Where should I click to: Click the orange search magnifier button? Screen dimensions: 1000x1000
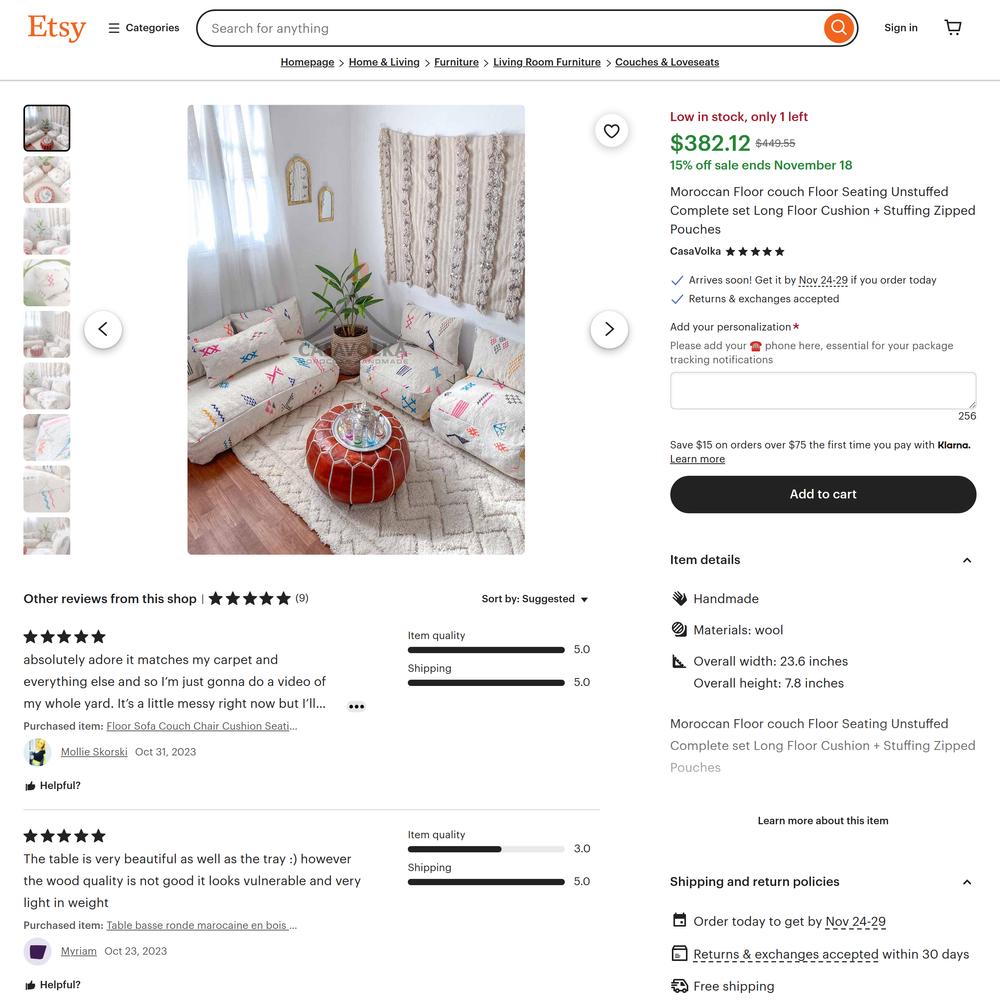coord(839,28)
